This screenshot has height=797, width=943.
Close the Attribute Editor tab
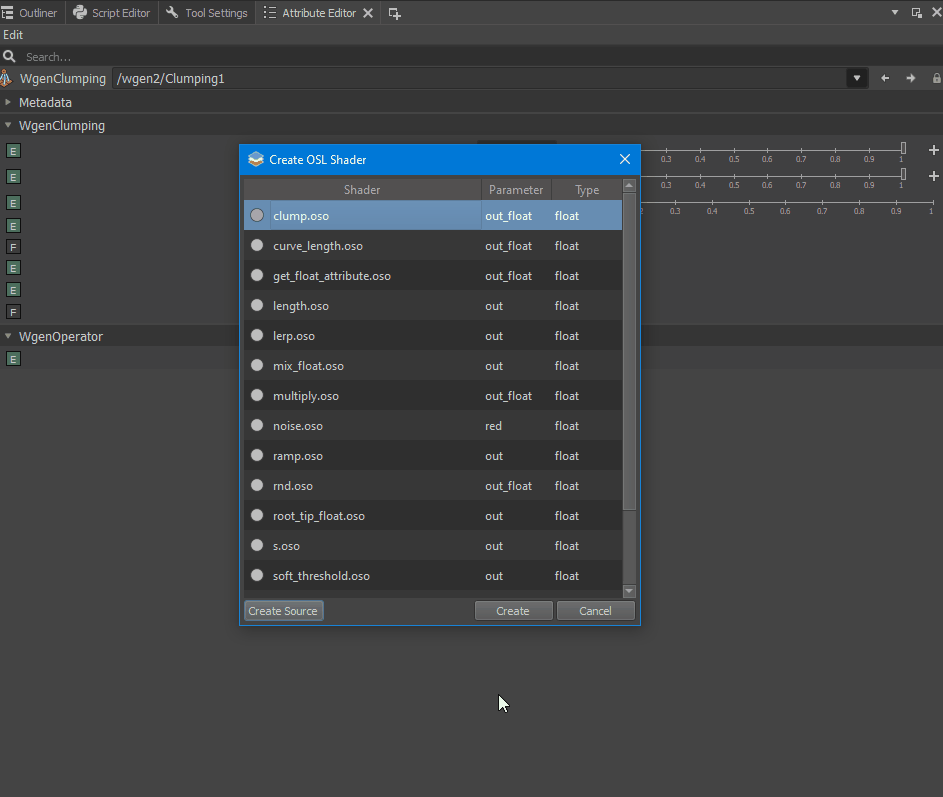(368, 13)
